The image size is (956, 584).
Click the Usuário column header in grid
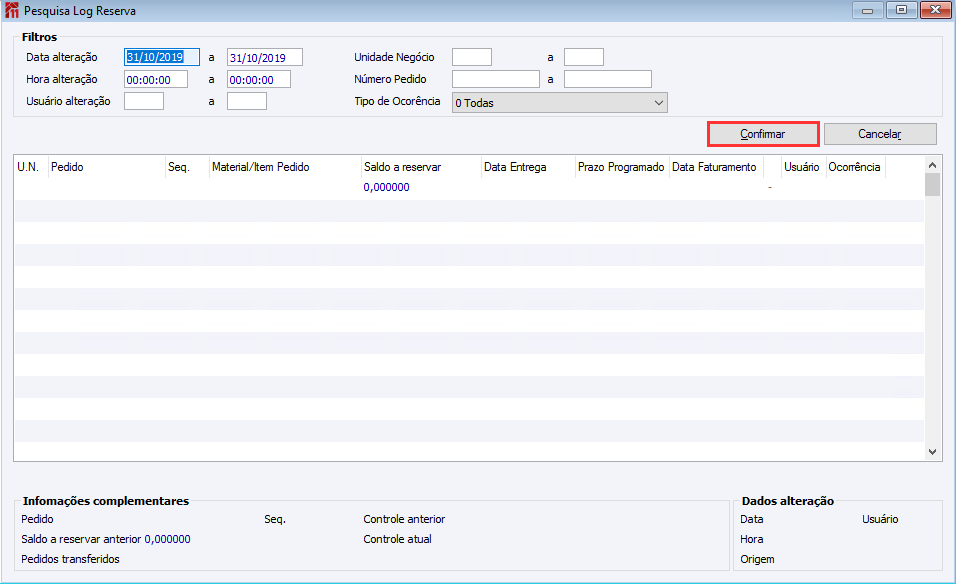click(803, 167)
